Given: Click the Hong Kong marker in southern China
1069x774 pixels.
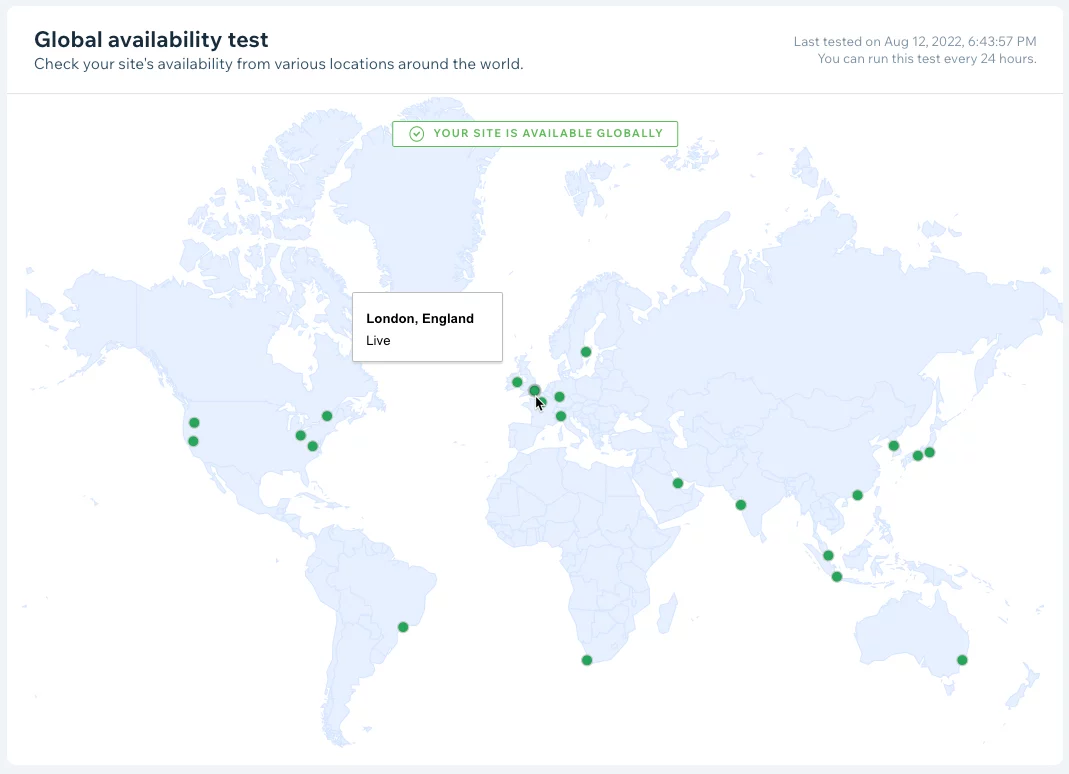Looking at the screenshot, I should 857,495.
